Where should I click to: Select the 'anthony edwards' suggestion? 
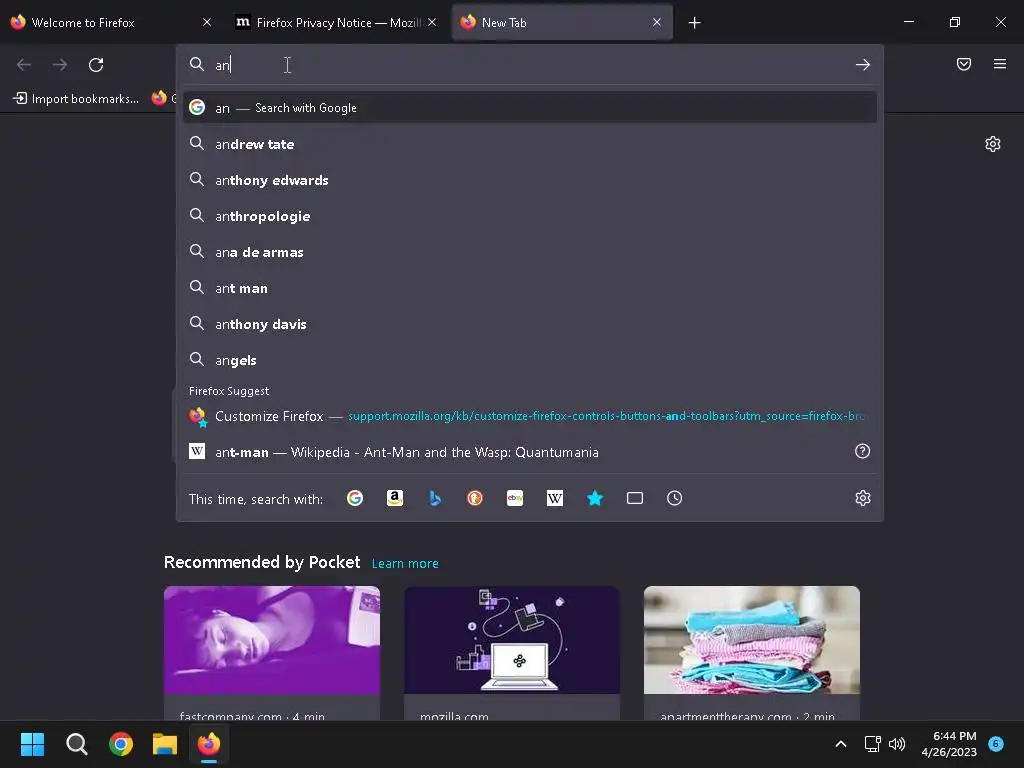tap(530, 180)
